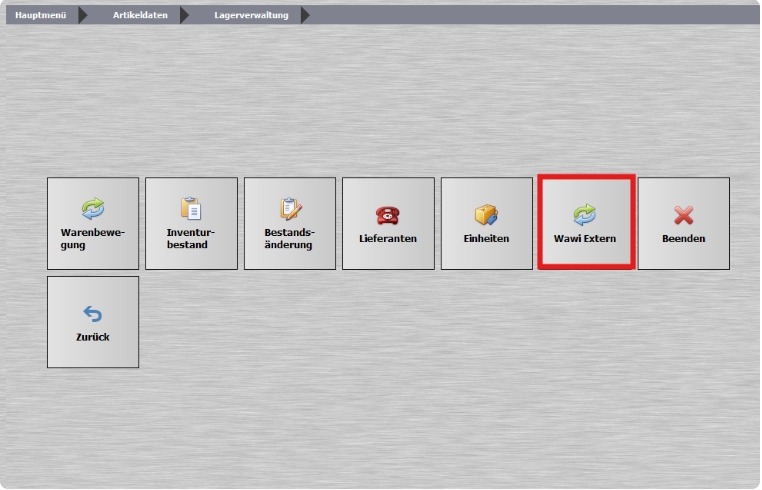Viewport: 762px width, 490px height.
Task: Navigate to Artikeldaten breadcrumb
Action: point(140,15)
